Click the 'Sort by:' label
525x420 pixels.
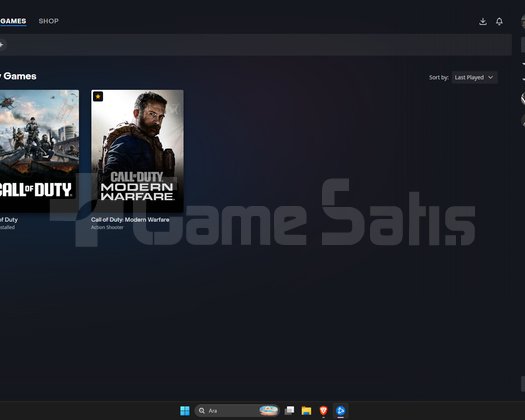[x=439, y=77]
